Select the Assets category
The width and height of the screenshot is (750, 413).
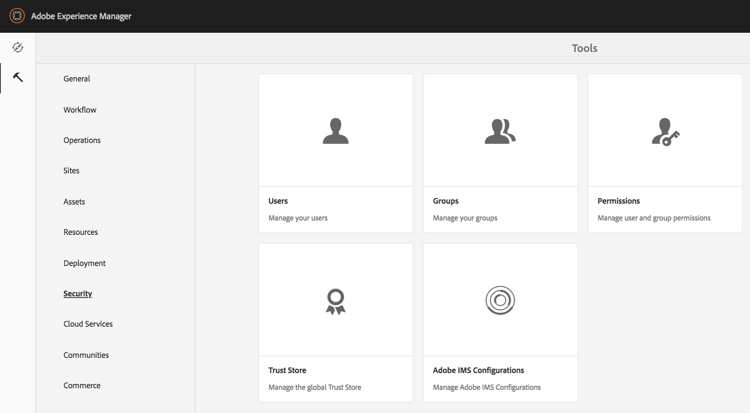coord(74,201)
